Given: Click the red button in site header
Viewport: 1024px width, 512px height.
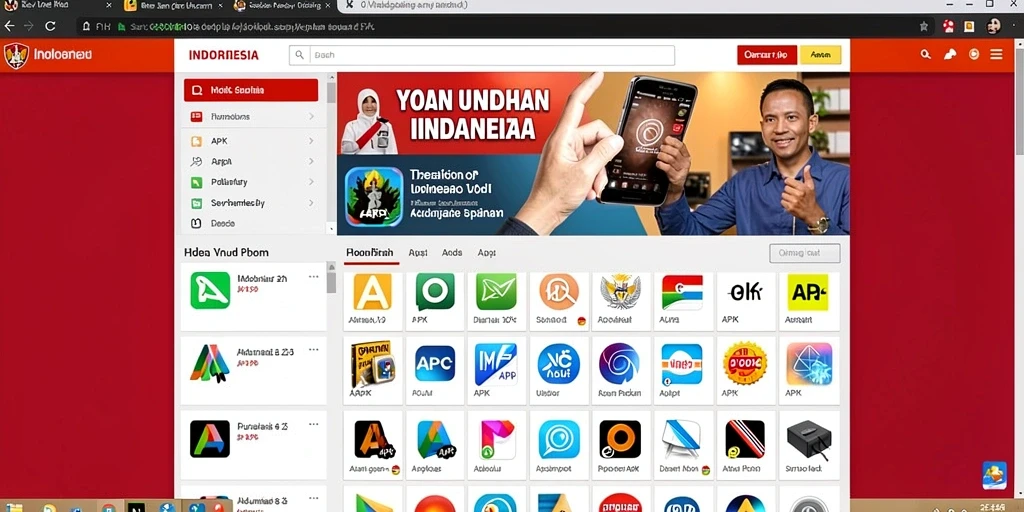Looking at the screenshot, I should 767,55.
